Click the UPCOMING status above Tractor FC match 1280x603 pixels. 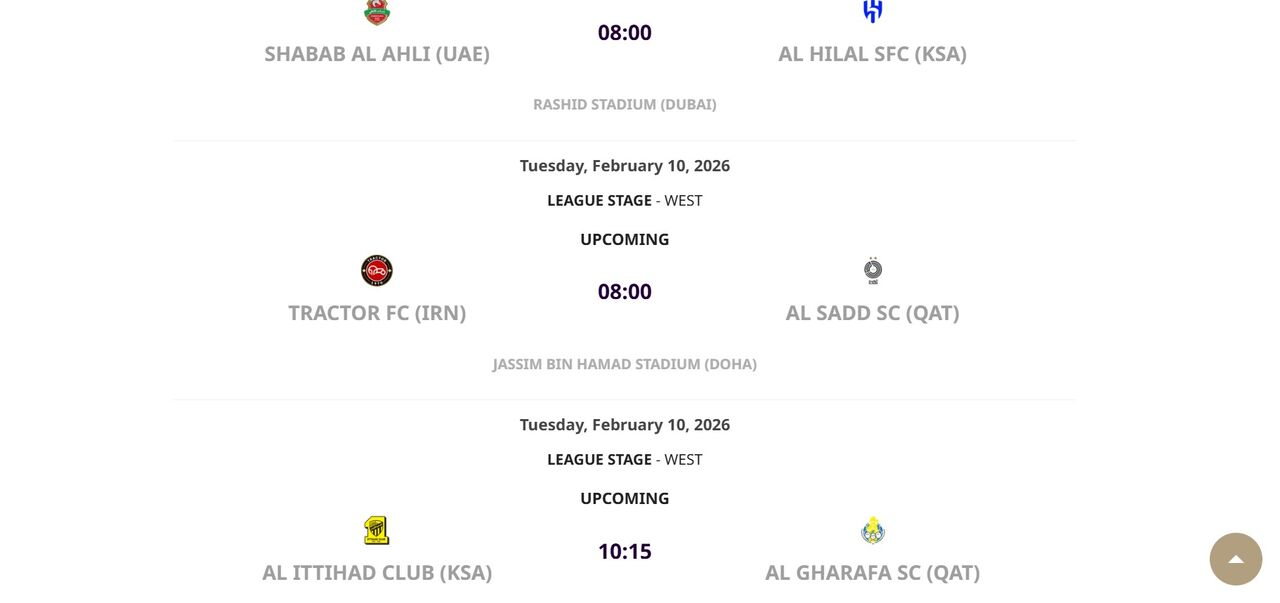pos(625,239)
